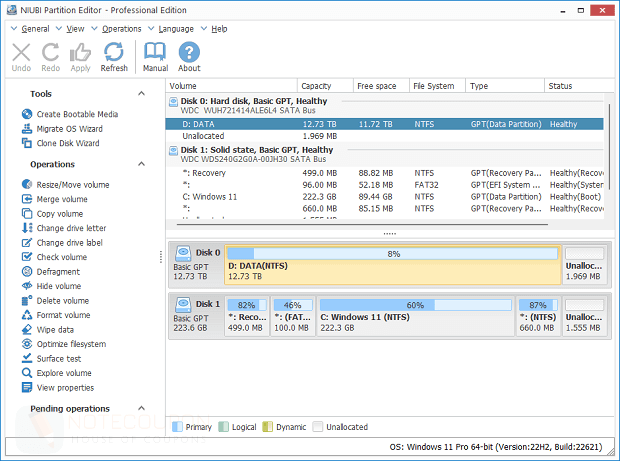Click the Disk 1 Basic GPT label in map

[197, 316]
